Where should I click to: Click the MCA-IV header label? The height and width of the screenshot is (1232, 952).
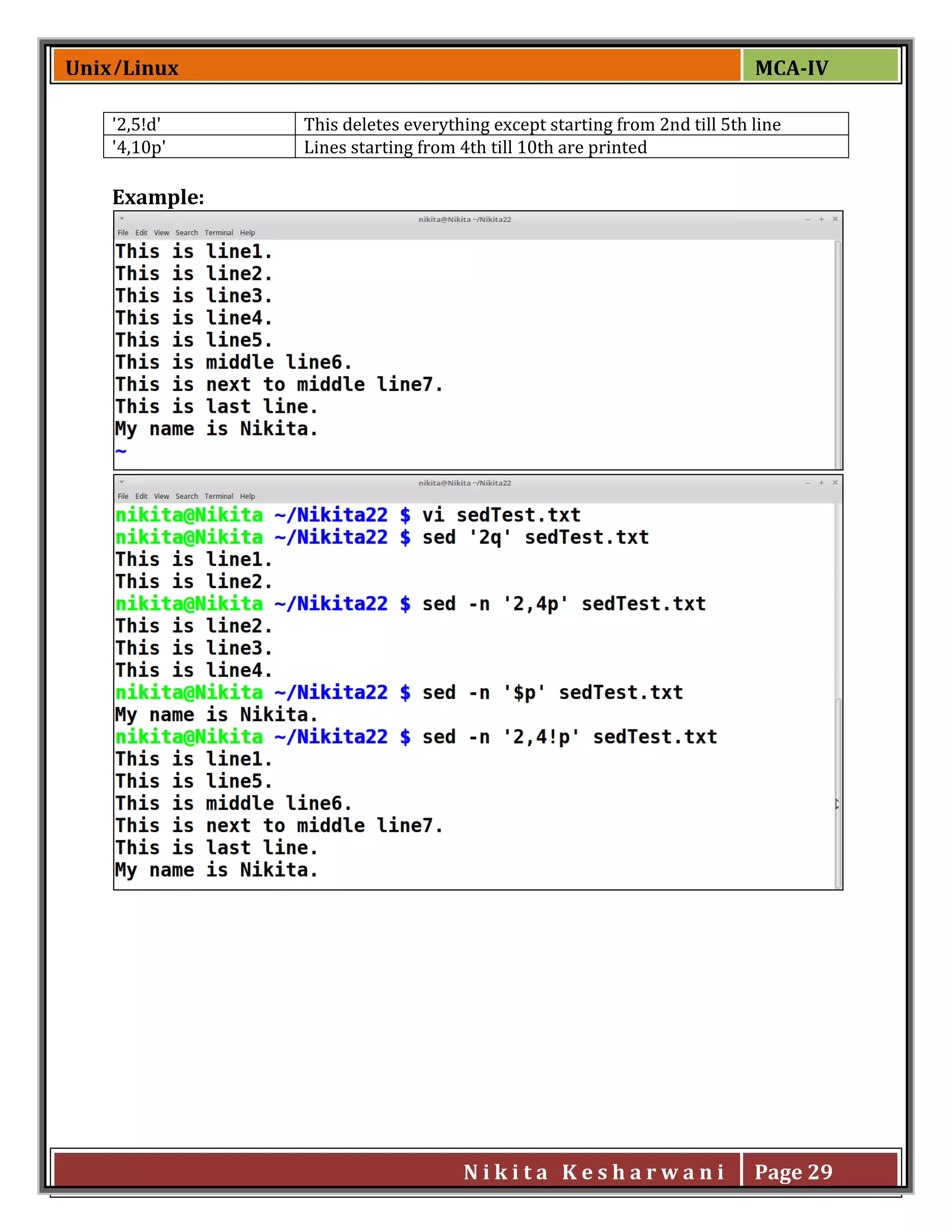[791, 68]
